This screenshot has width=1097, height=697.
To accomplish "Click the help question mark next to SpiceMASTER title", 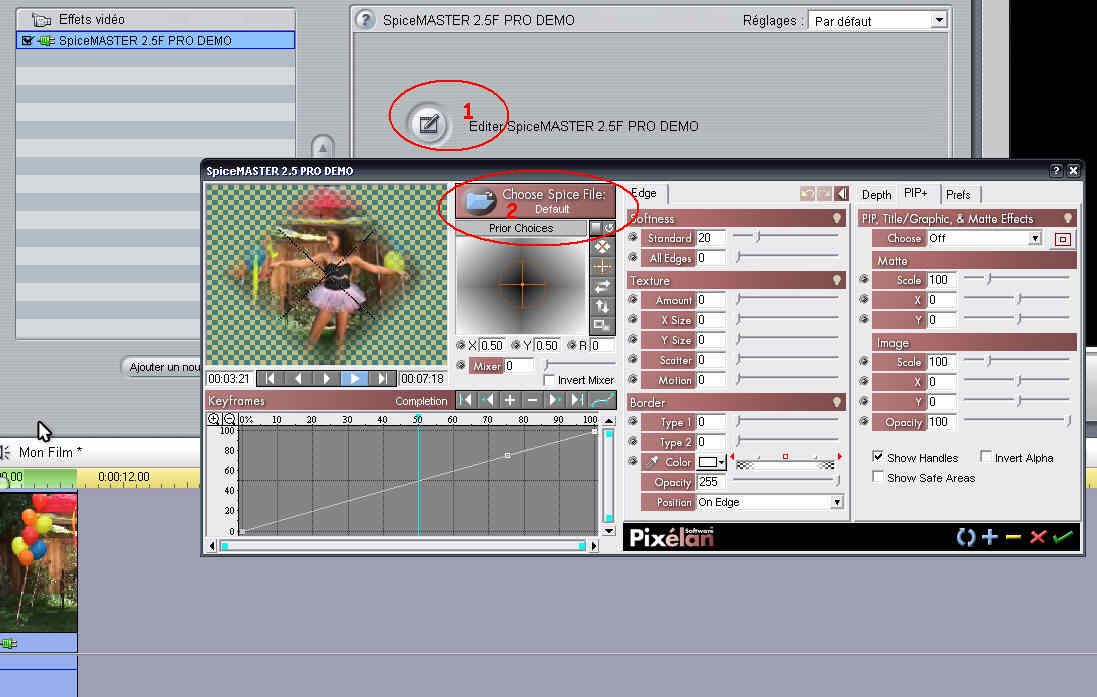I will click(365, 20).
